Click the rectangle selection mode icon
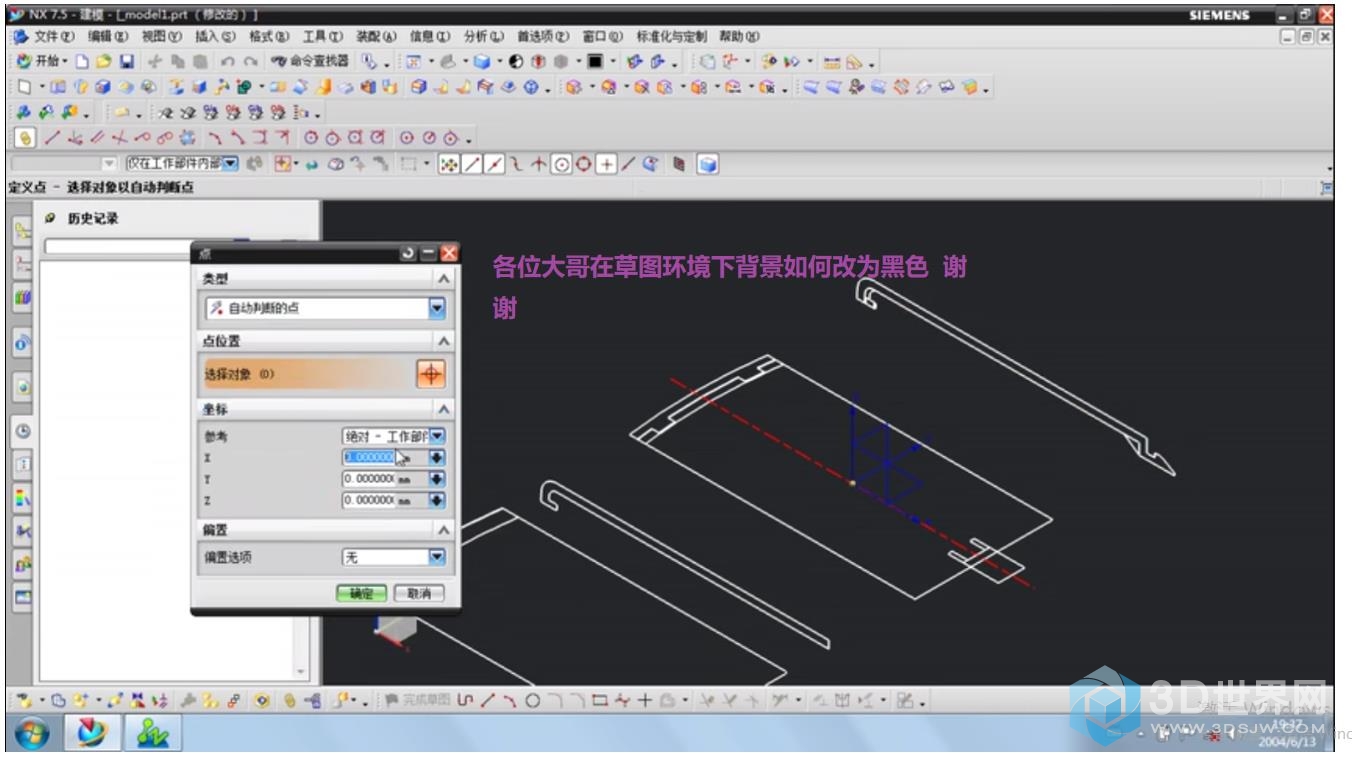The image size is (1352, 760). tap(408, 164)
